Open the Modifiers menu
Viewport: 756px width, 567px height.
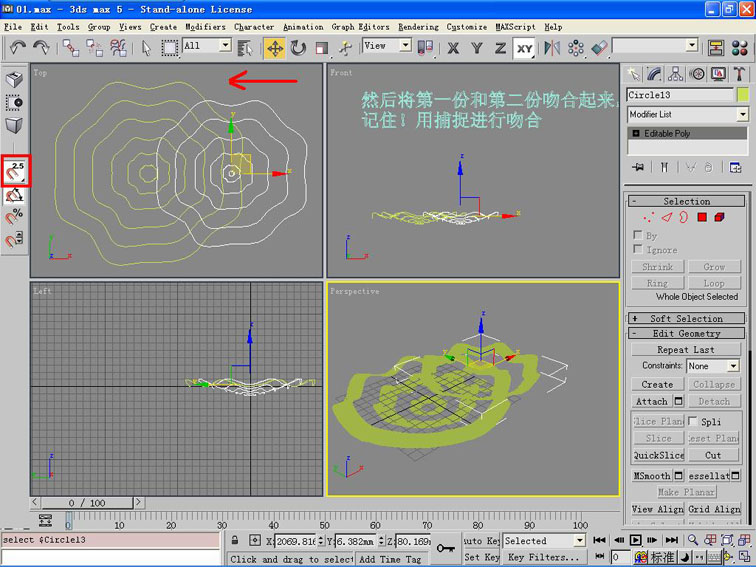point(205,27)
